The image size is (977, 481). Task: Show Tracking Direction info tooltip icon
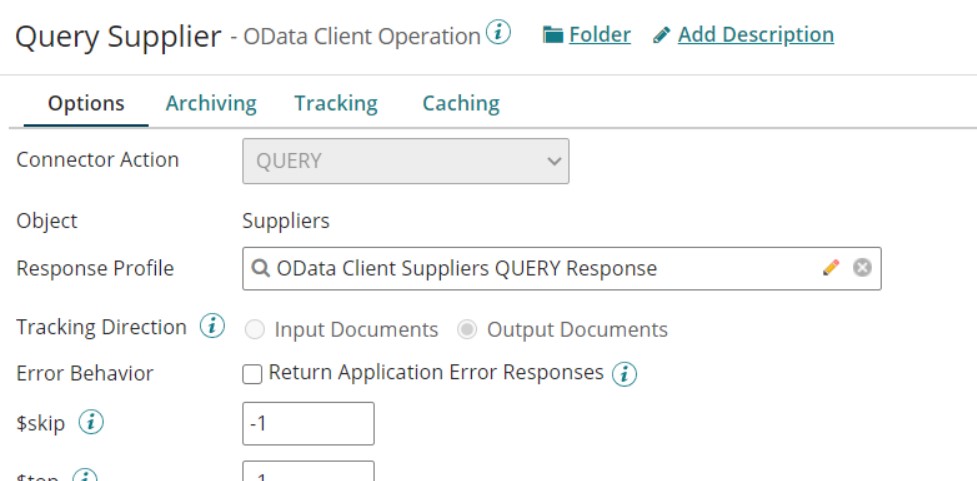coord(212,327)
